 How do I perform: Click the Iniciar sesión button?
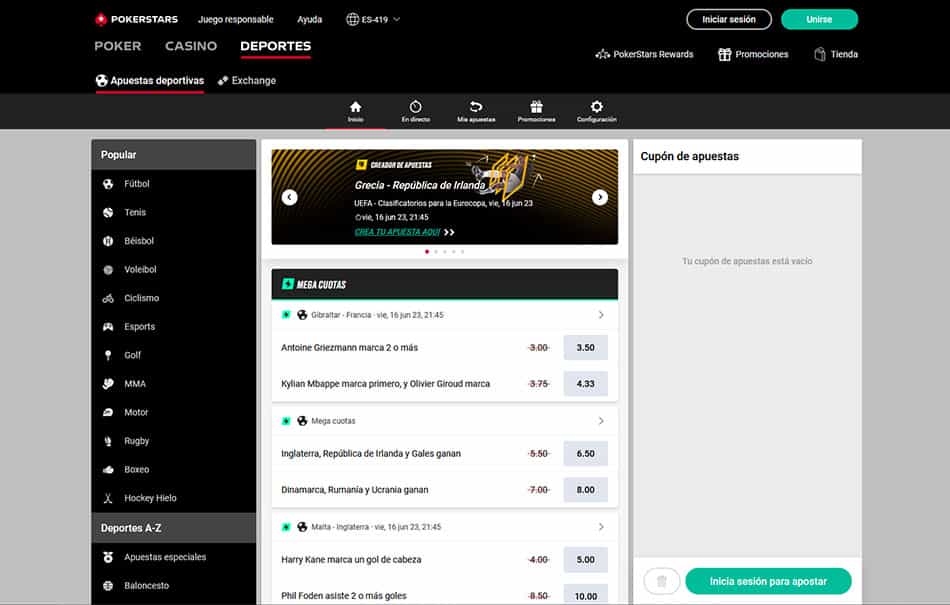[x=729, y=19]
